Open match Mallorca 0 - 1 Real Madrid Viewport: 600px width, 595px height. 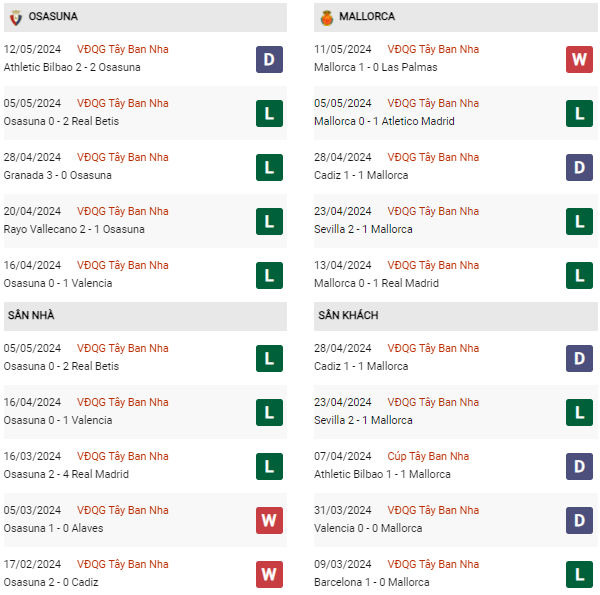click(x=376, y=283)
